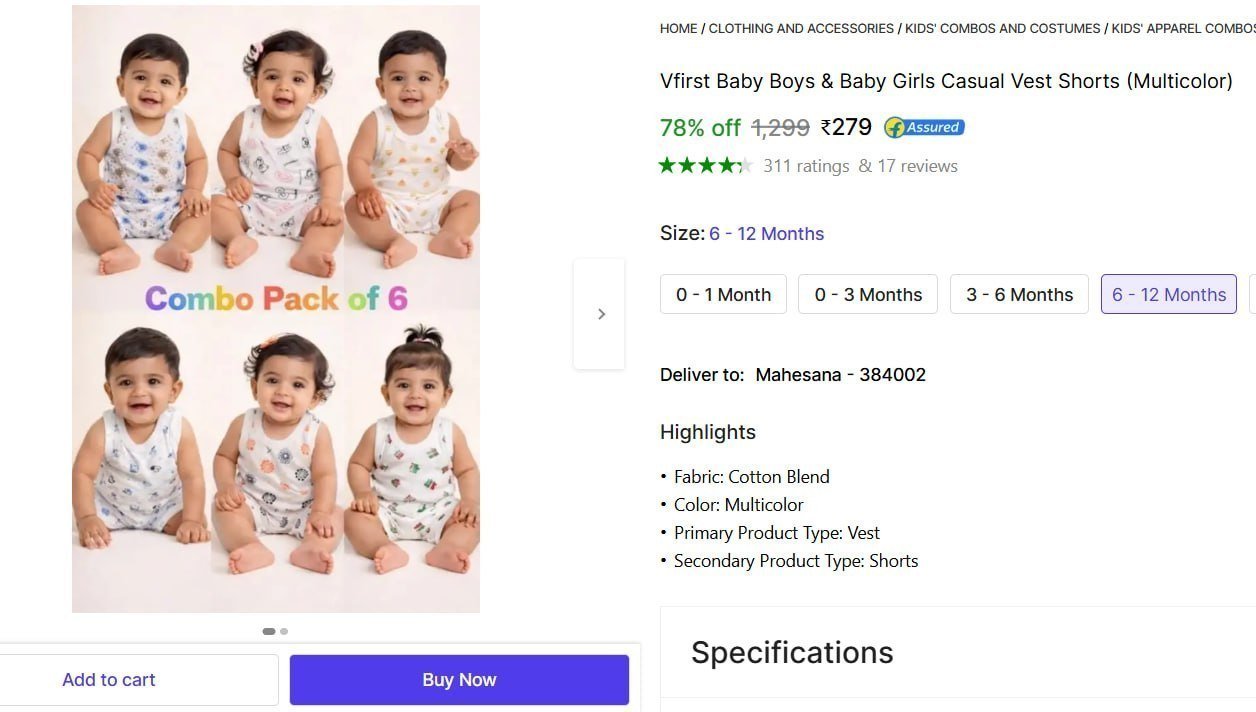Change delivery location Mahesana - 384002

840,375
